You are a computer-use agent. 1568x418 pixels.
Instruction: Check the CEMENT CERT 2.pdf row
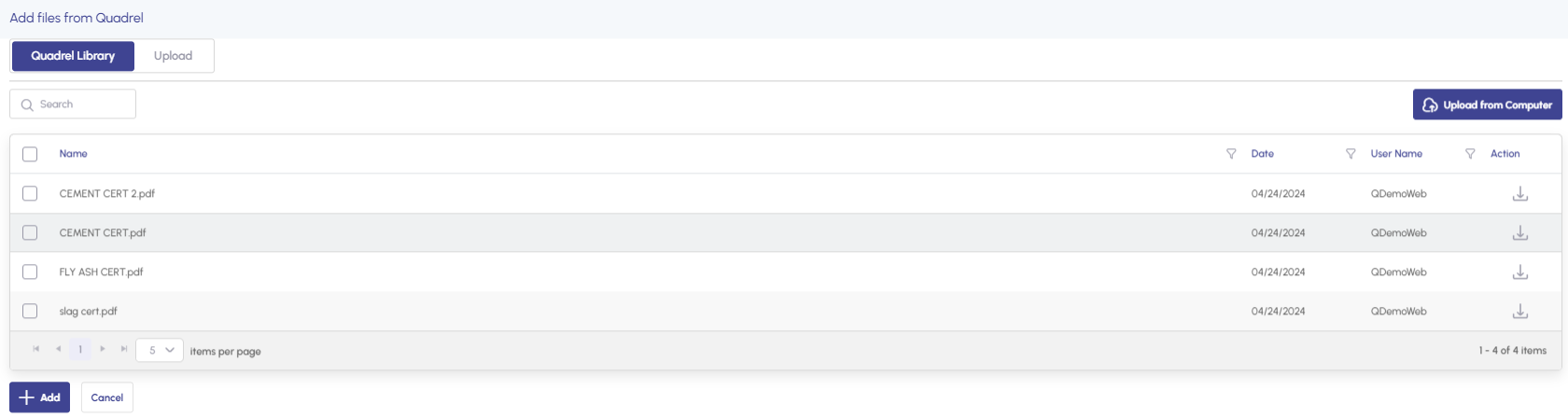coord(30,193)
